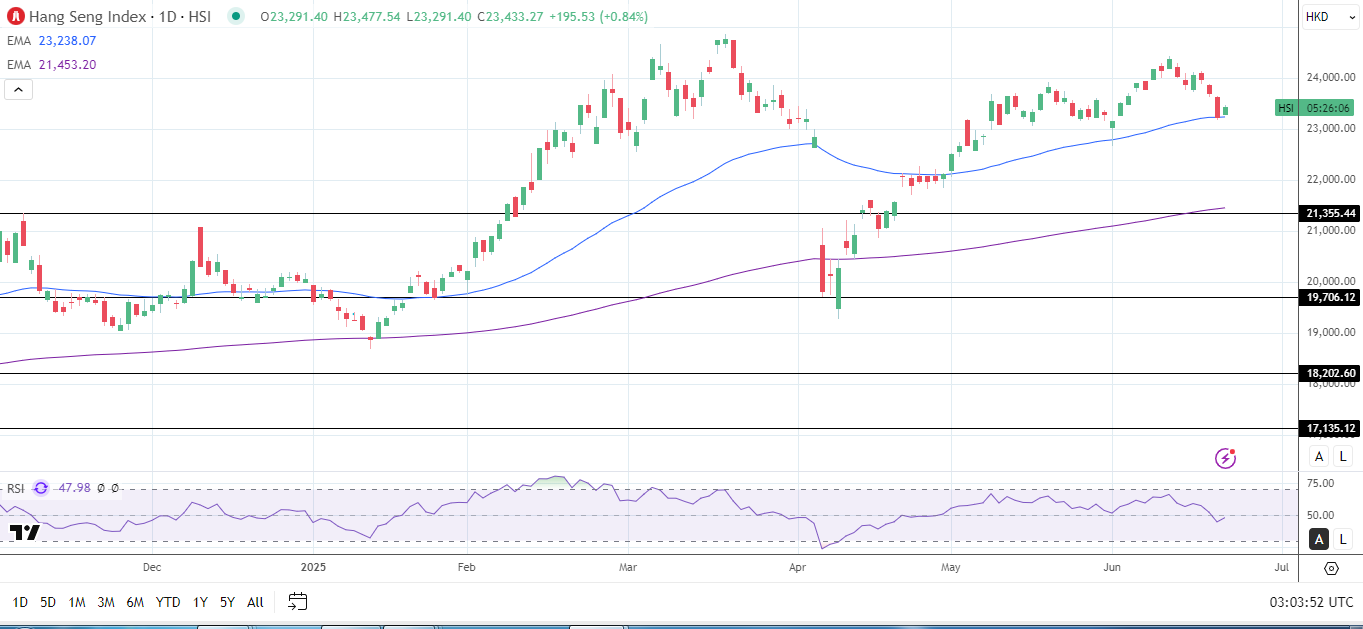The height and width of the screenshot is (629, 1363).
Task: Click the 24,000.00 price axis label
Action: (1330, 78)
